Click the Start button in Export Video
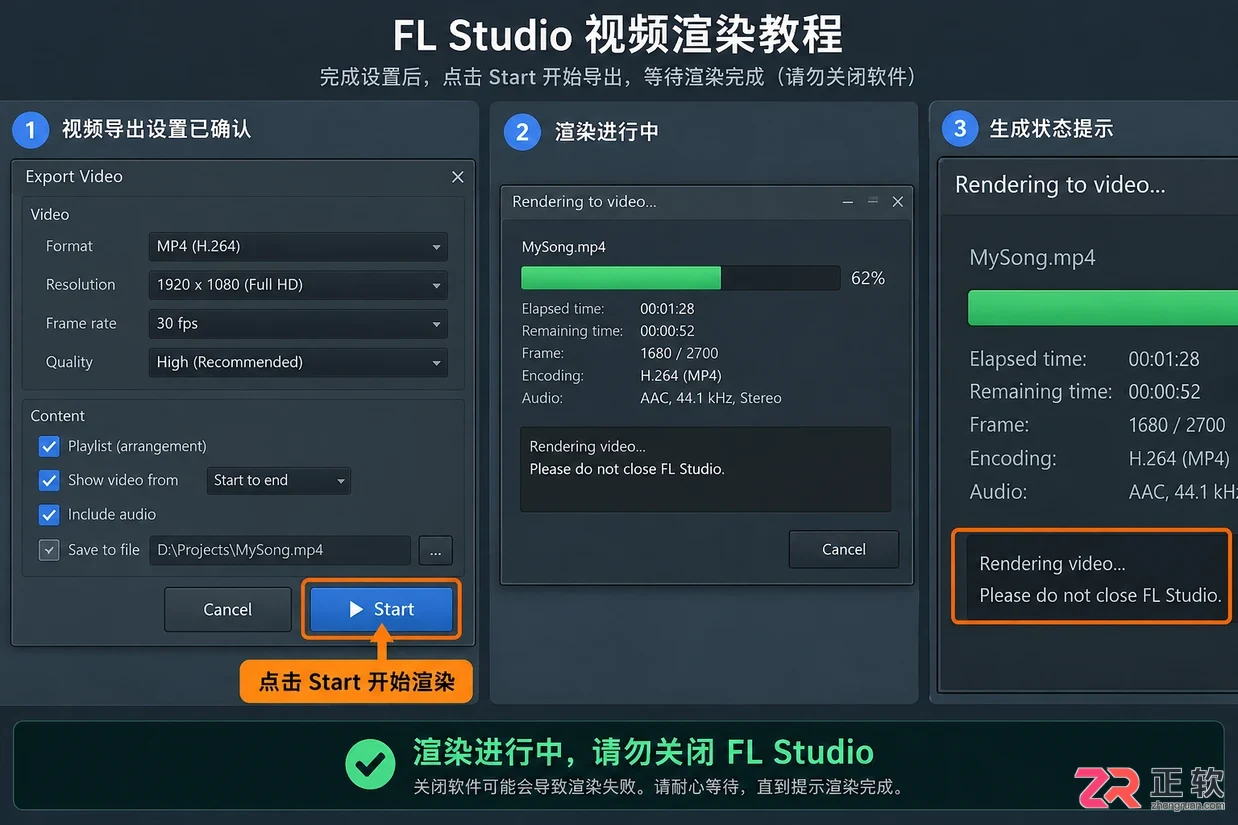Viewport: 1238px width, 825px height. coord(381,609)
